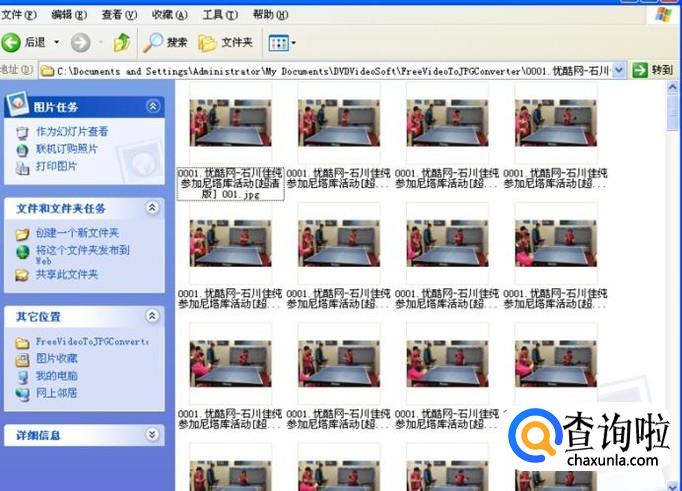Viewport: 682px width, 491px height.
Task: Click the new folder icon beside 创建一个新文件夹
Action: [22, 234]
